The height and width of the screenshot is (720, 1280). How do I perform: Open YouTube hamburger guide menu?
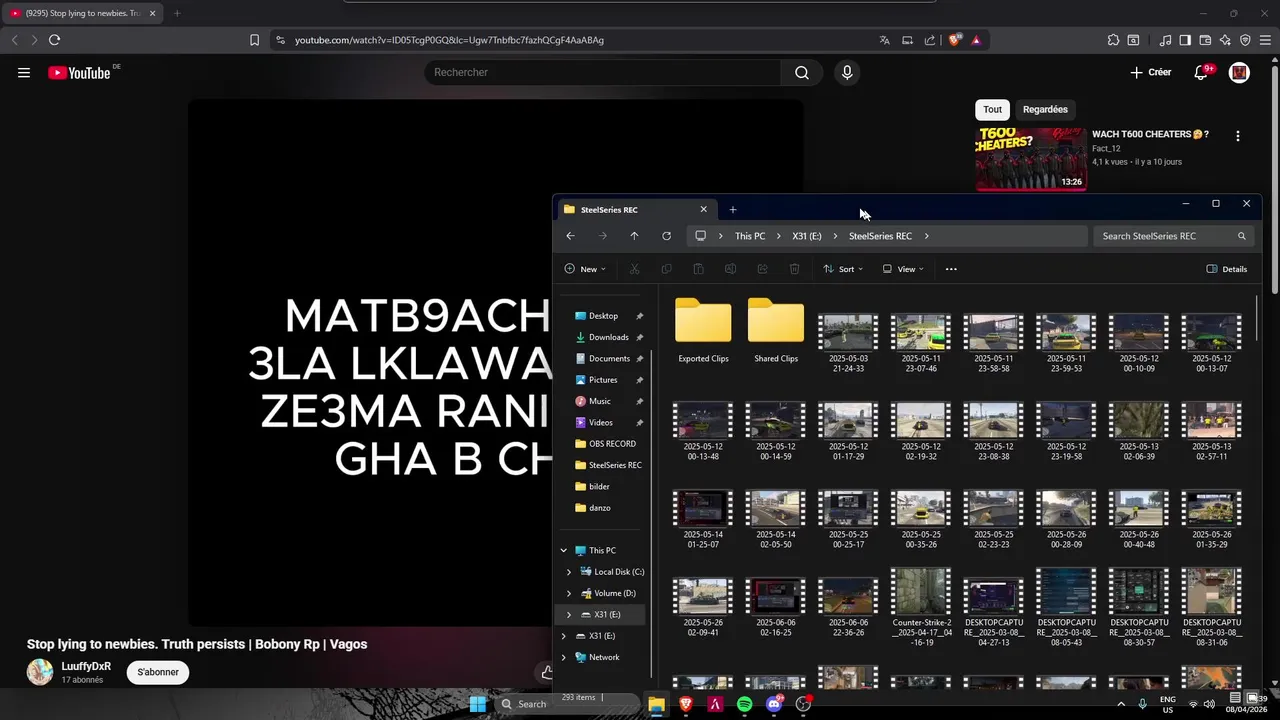(24, 72)
